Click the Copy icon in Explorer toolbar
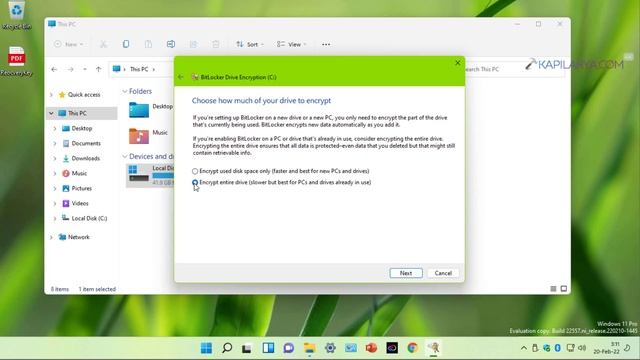 pos(126,44)
